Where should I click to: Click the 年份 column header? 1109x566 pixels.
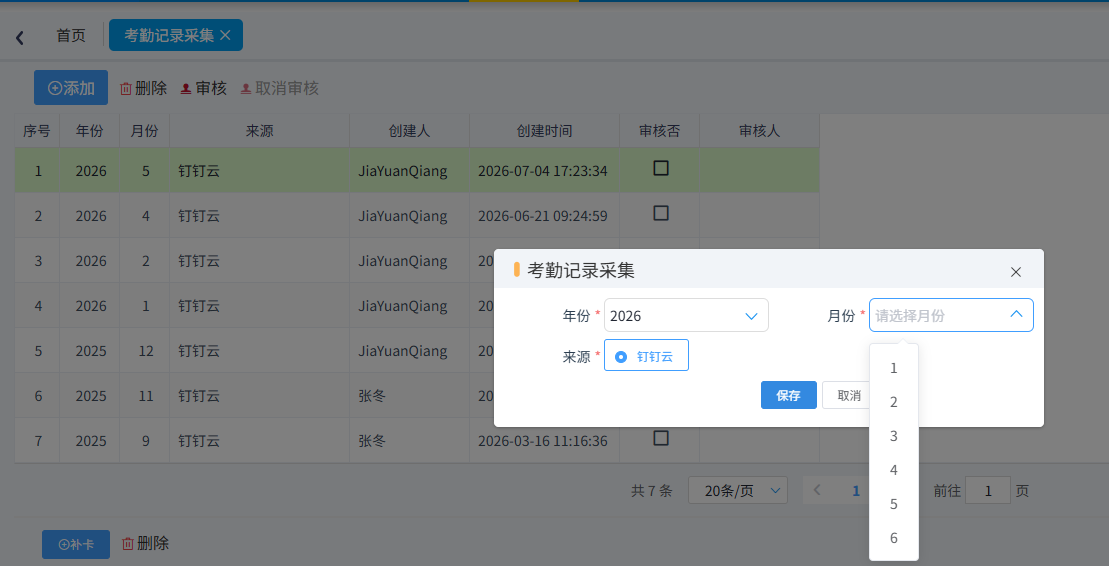[x=90, y=131]
